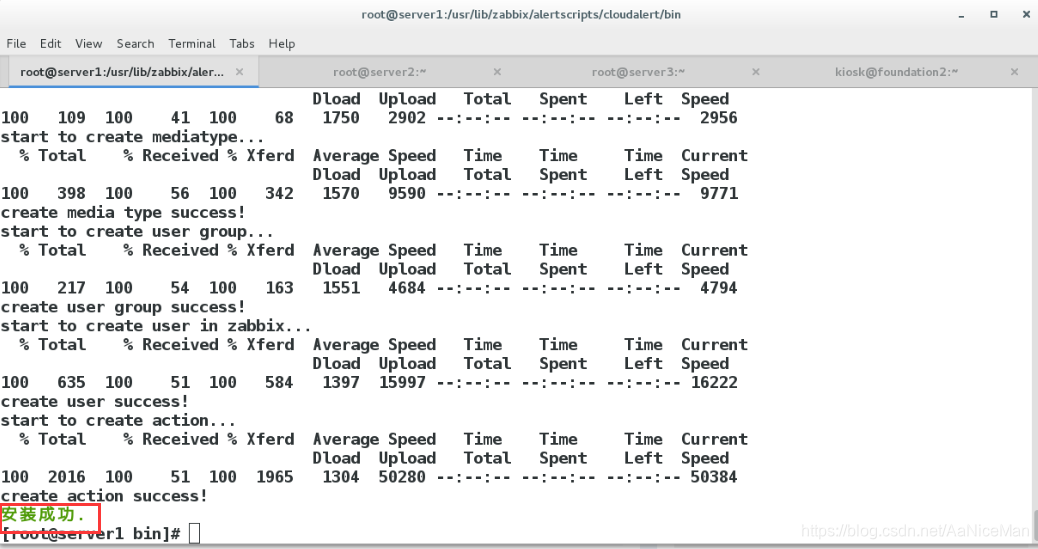Image resolution: width=1038 pixels, height=549 pixels.
Task: Open the Help menu
Action: pos(281,44)
